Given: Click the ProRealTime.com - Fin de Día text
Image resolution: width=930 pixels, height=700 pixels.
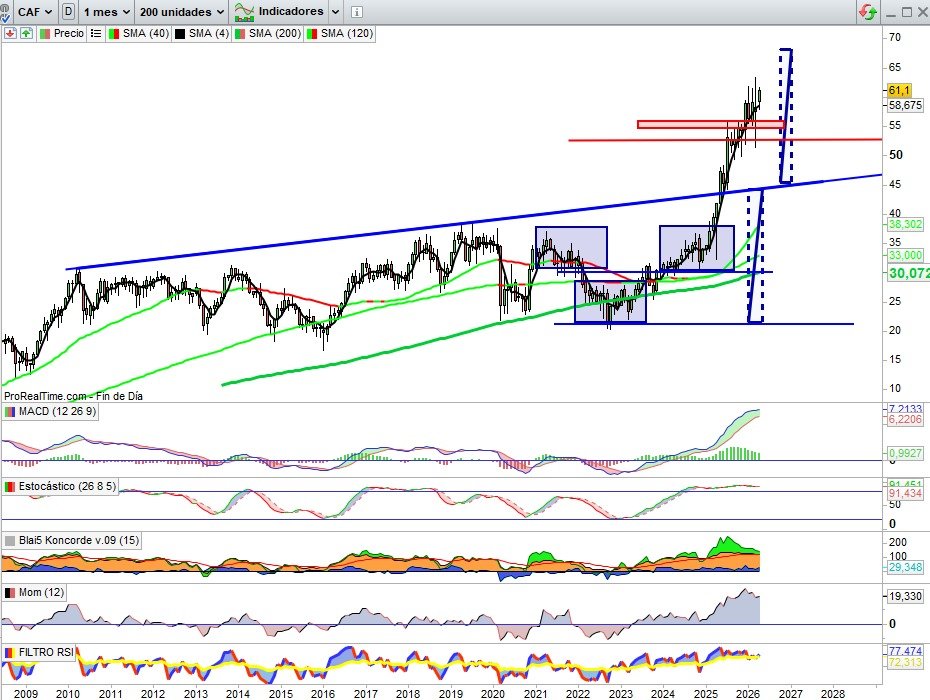Looking at the screenshot, I should 73,396.
